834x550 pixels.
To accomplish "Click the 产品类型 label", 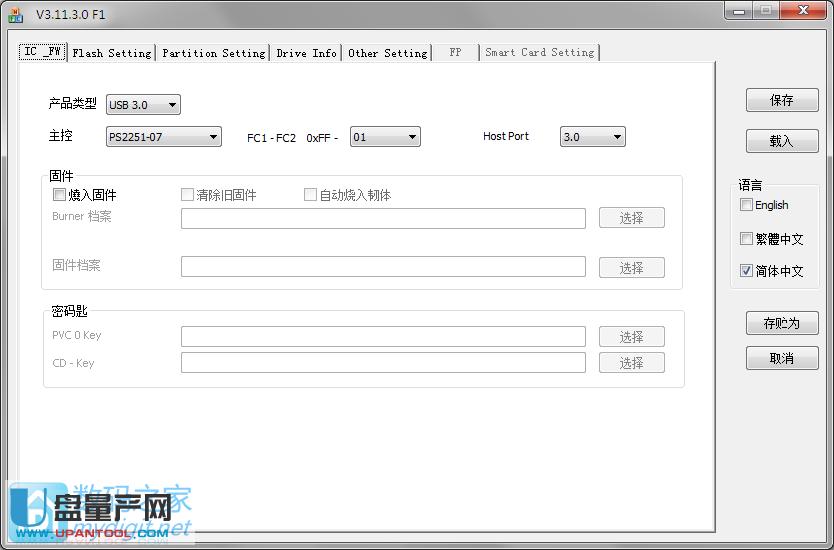I will click(x=72, y=103).
